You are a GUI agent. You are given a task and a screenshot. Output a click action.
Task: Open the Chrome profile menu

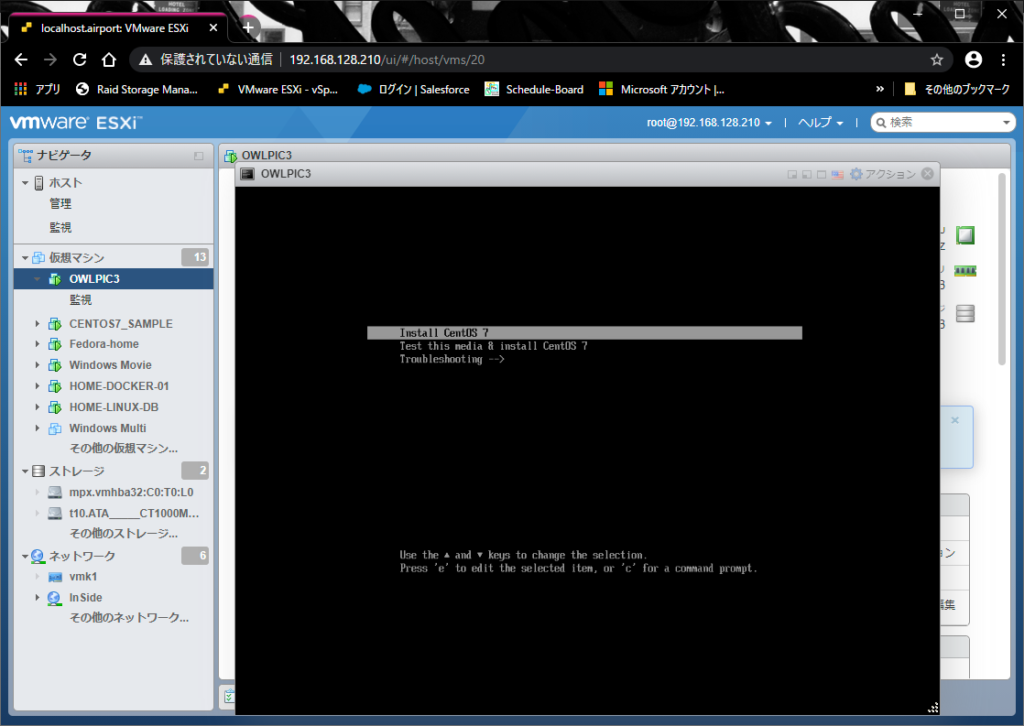(x=973, y=59)
